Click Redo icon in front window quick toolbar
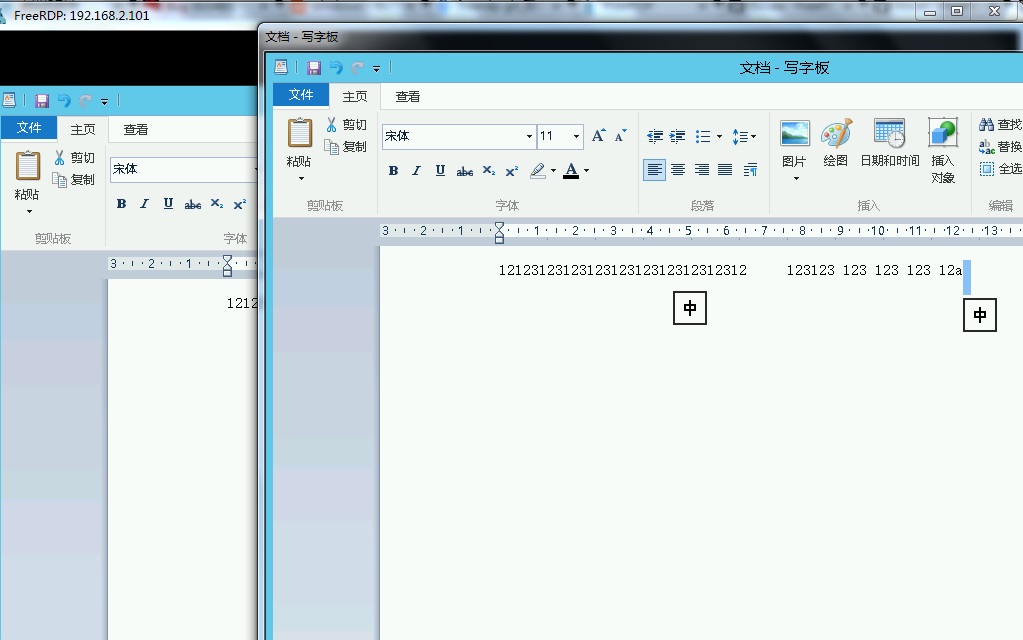 (x=358, y=68)
